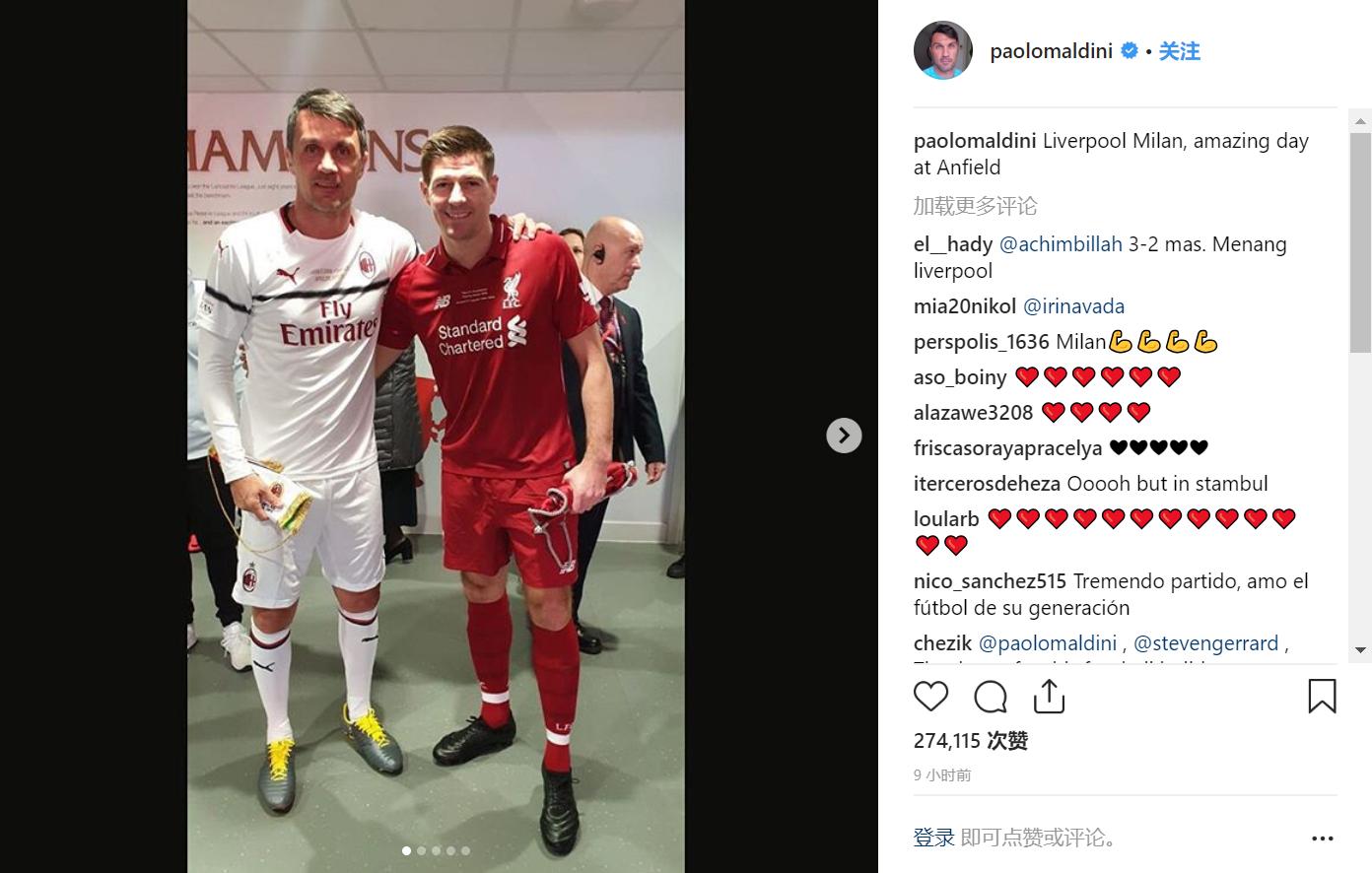Click the 登录 login link
1372x873 pixels.
point(933,838)
